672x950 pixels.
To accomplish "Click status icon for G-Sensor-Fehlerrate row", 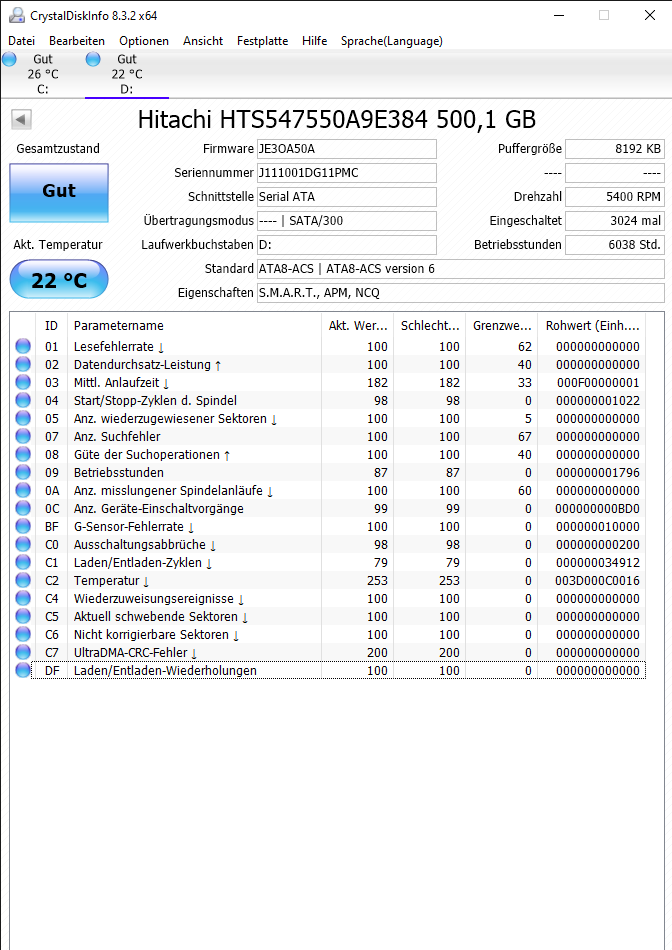I will [23, 526].
